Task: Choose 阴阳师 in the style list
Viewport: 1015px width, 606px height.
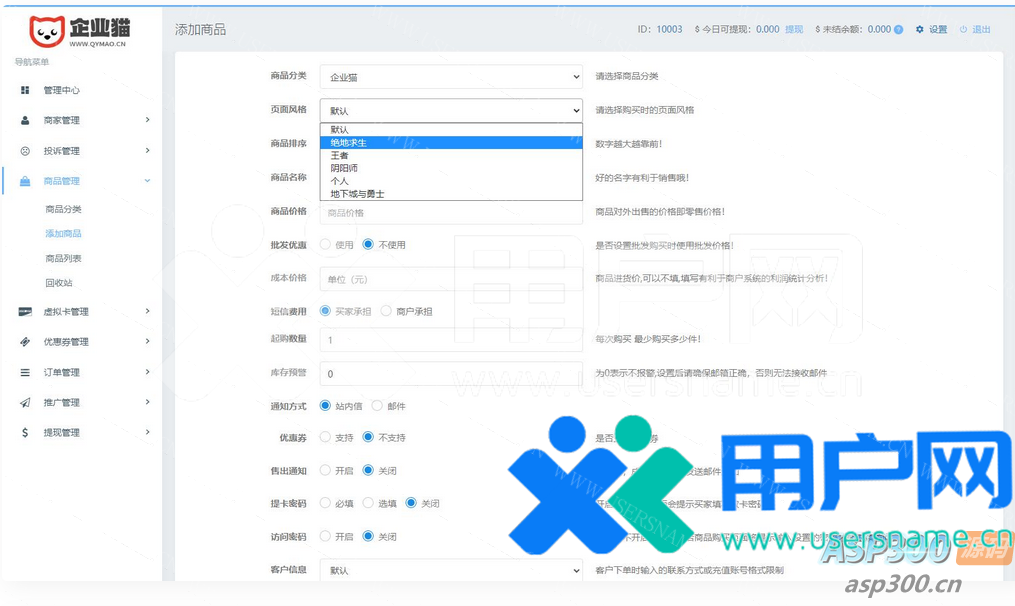Action: [x=451, y=168]
